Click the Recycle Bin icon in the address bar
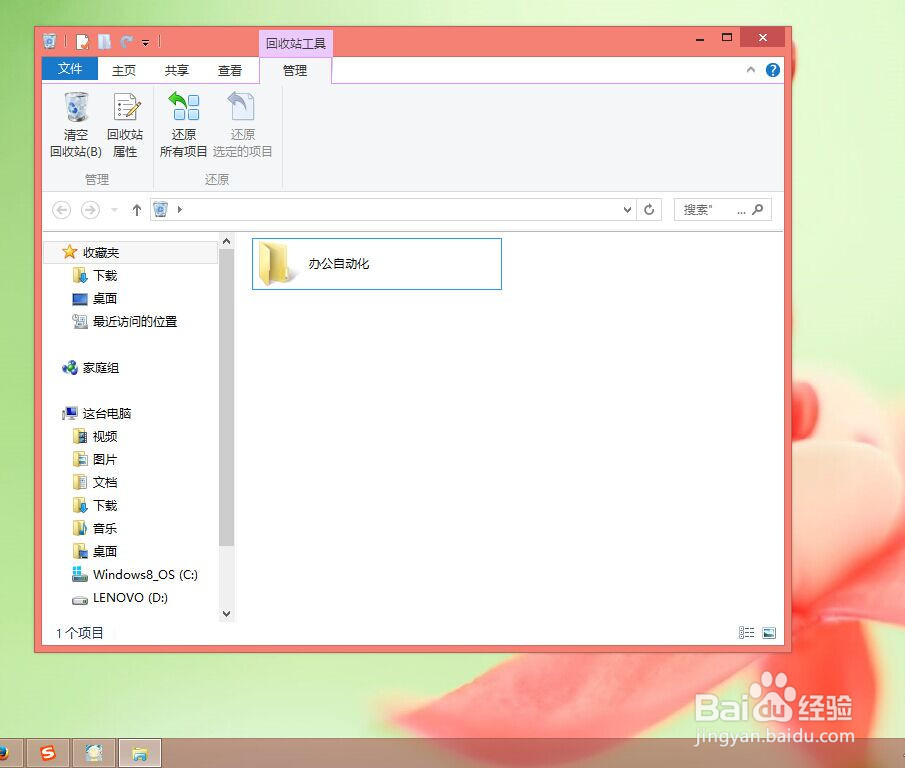 click(160, 209)
